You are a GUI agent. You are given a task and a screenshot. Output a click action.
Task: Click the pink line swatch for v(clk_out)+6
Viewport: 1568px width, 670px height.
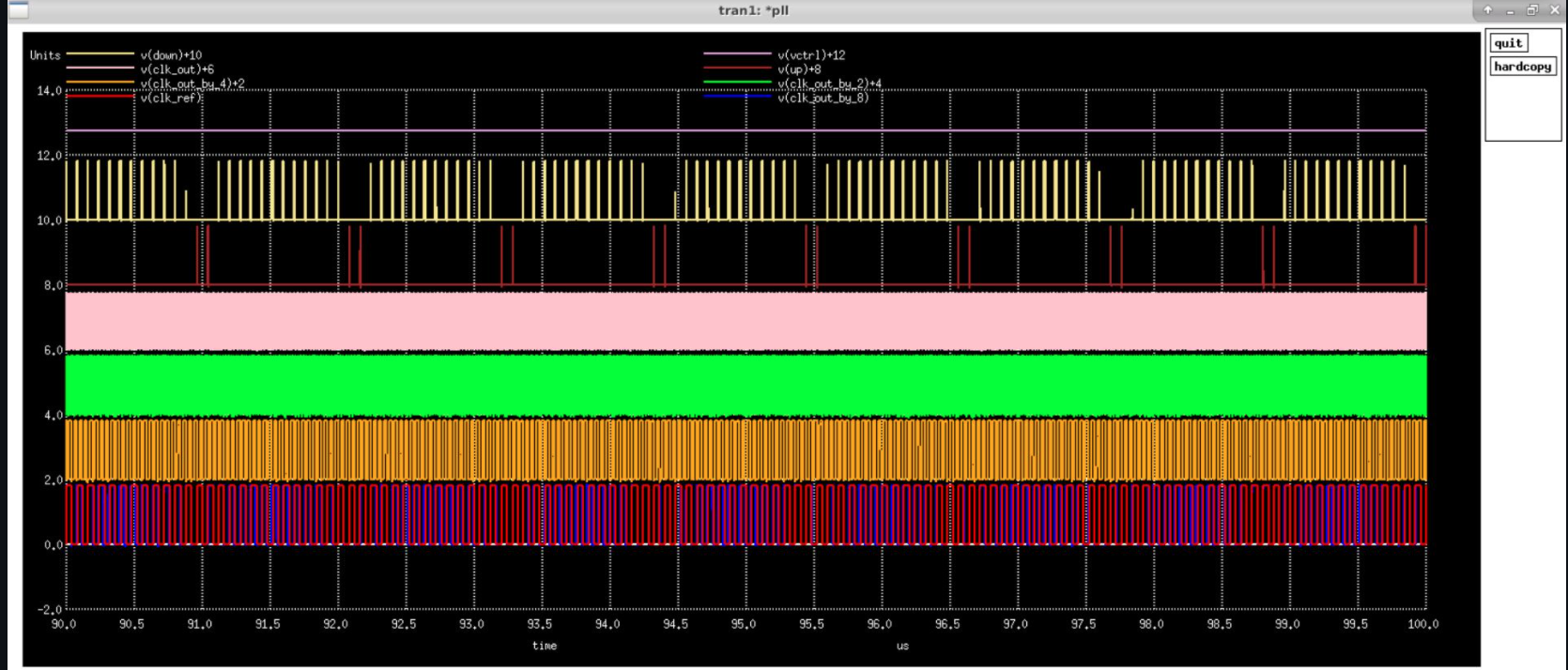coord(100,69)
